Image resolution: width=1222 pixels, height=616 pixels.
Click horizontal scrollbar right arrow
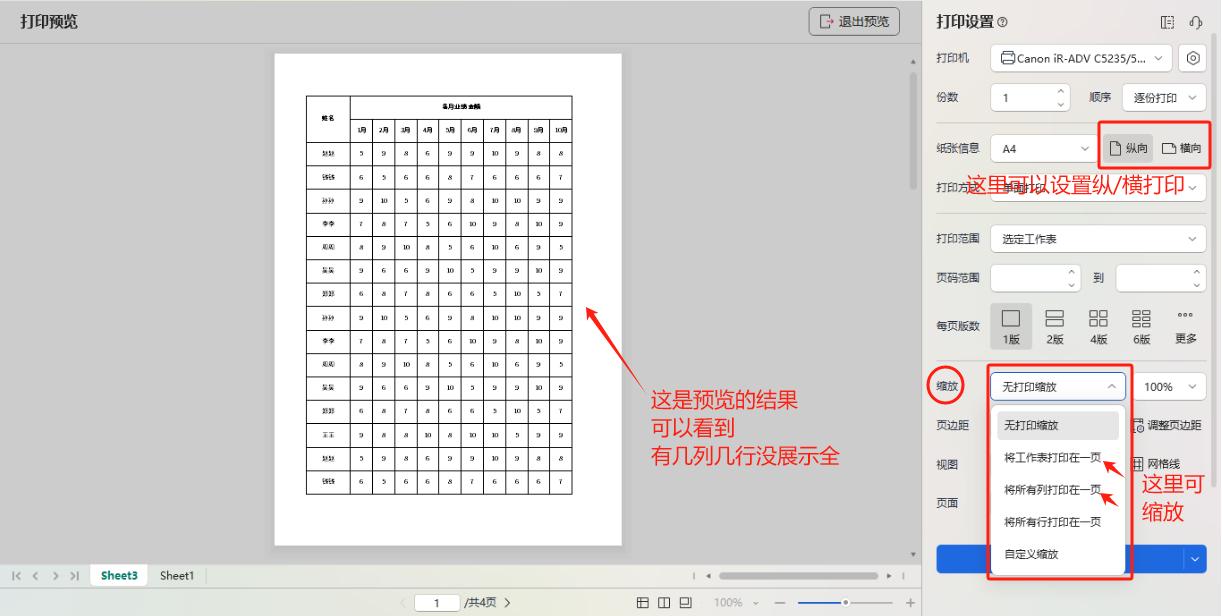click(x=891, y=576)
